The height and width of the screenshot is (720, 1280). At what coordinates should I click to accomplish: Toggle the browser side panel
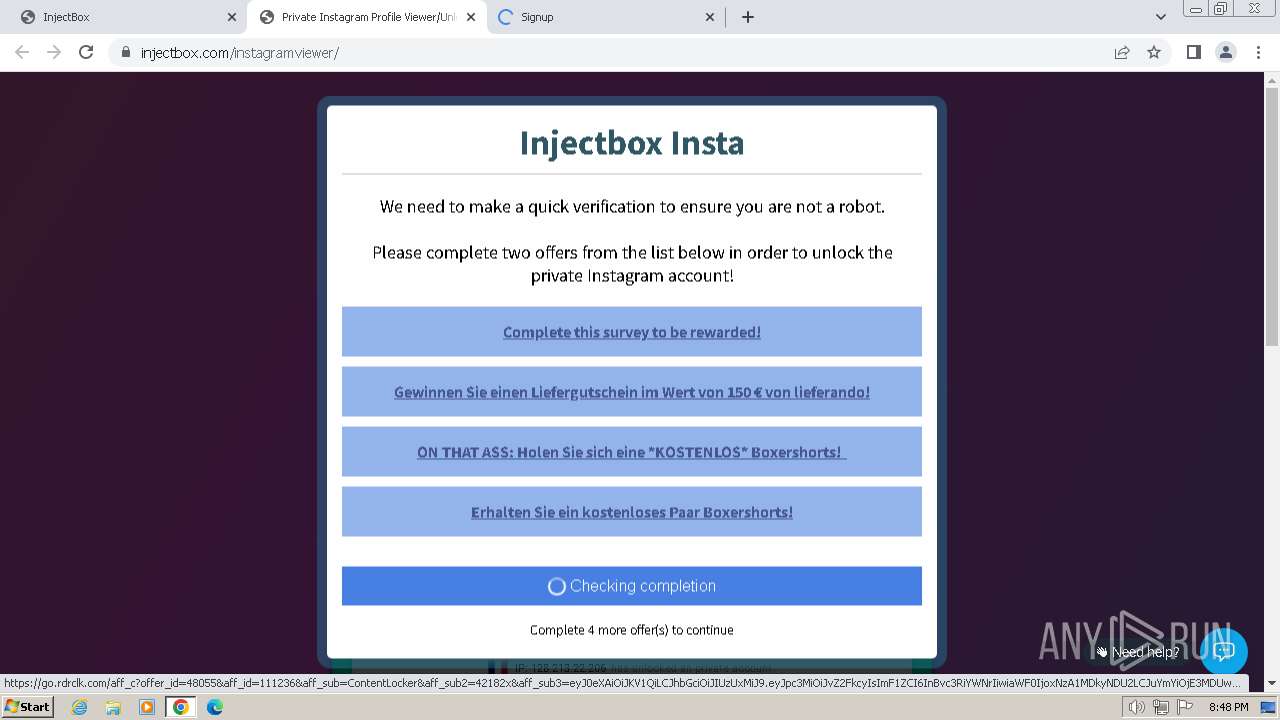1193,53
